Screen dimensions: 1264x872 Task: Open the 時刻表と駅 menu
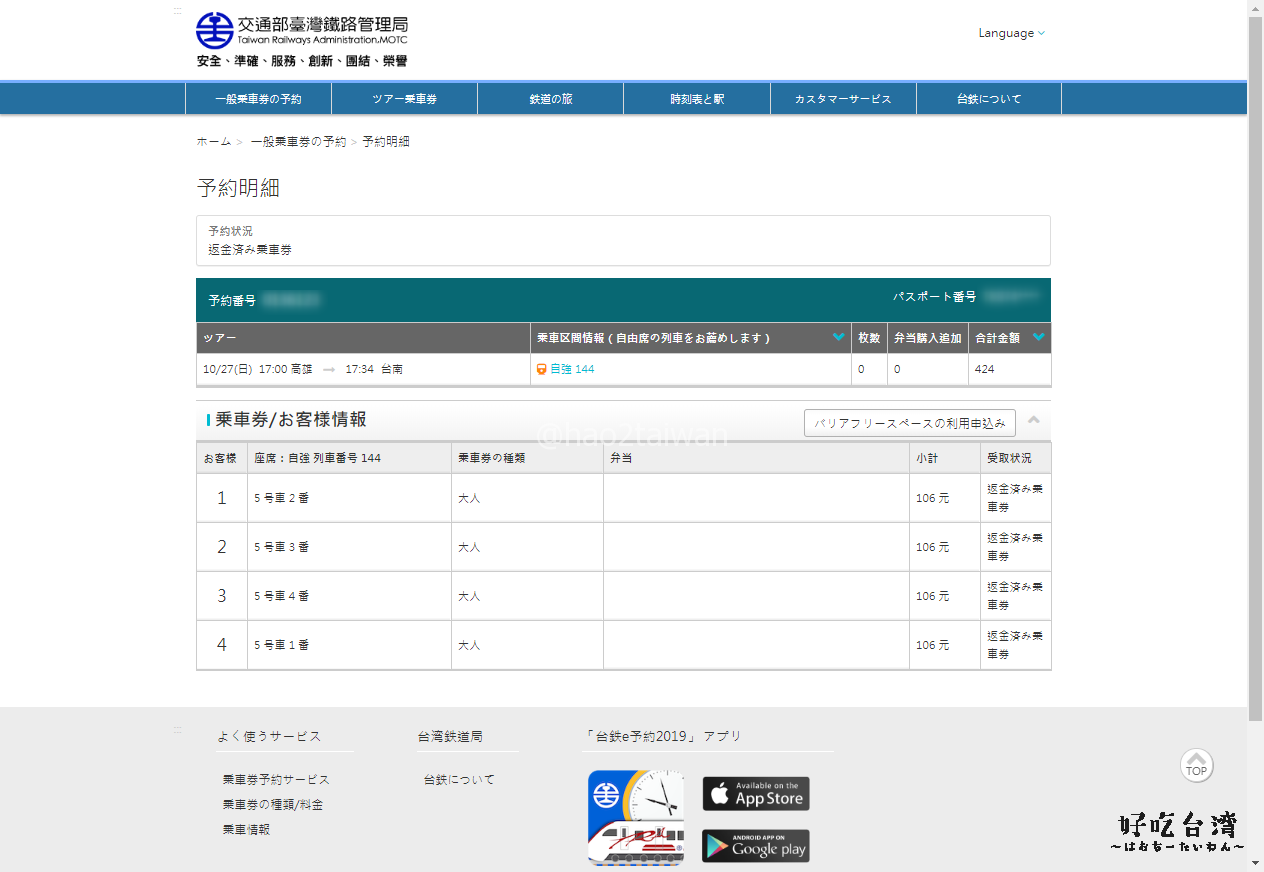coord(697,99)
